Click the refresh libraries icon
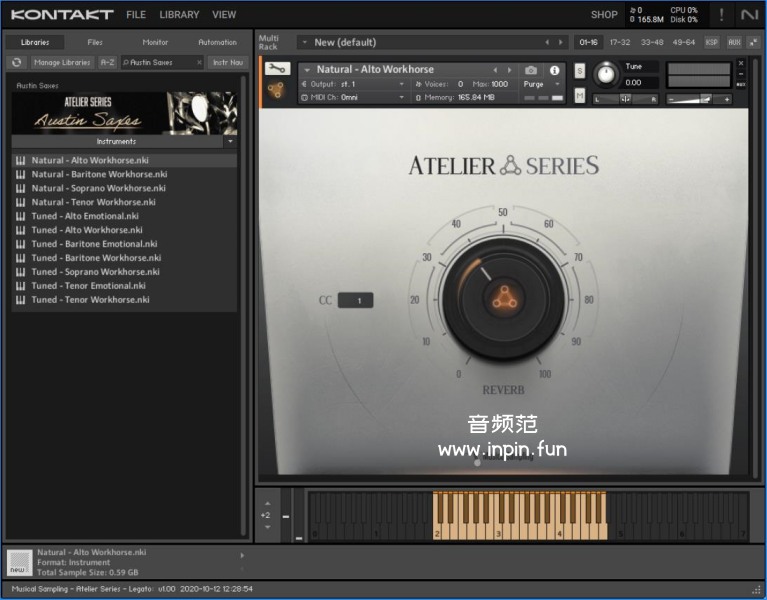This screenshot has width=767, height=600. [16, 62]
